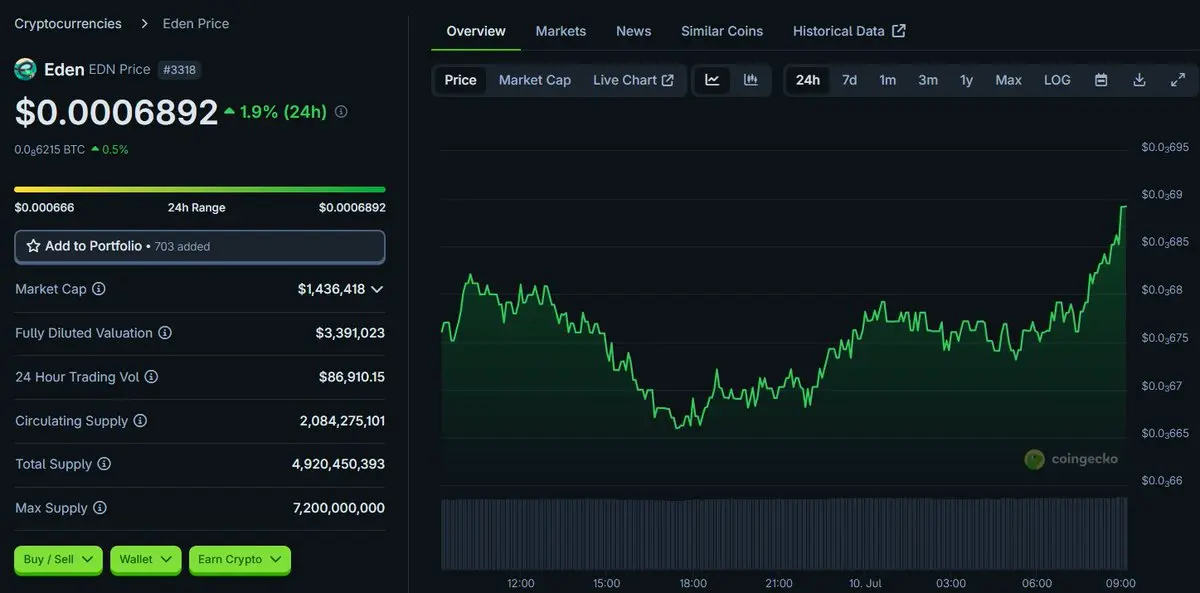Click the $0.0006892 main price
Image resolution: width=1200 pixels, height=593 pixels.
tap(116, 112)
